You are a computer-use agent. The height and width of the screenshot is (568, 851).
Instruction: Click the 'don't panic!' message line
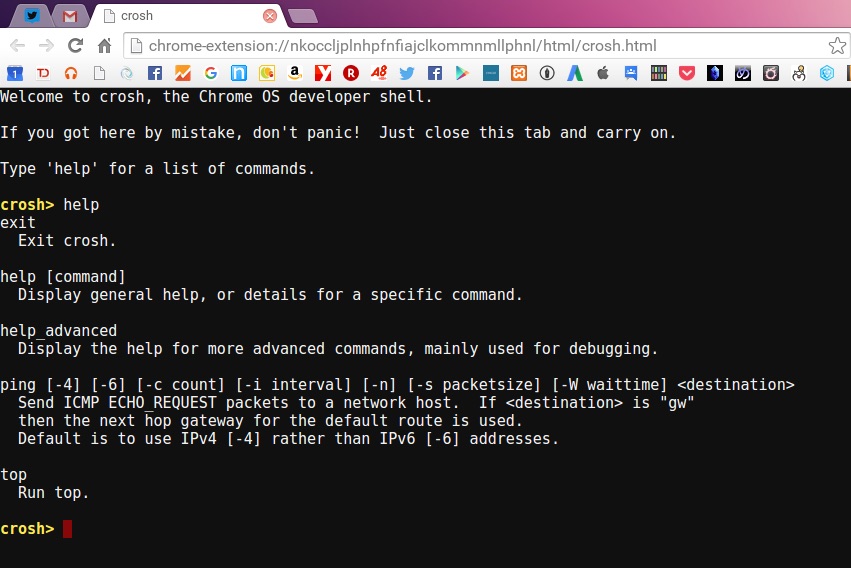pos(338,133)
